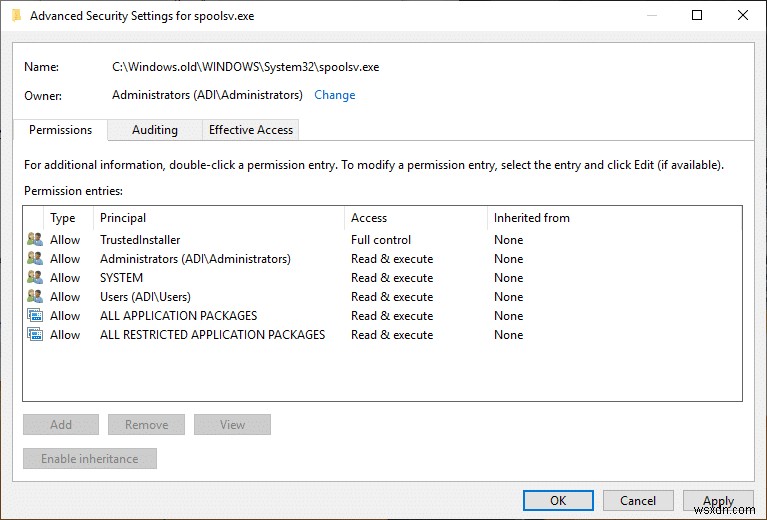
Task: Click the TrustedInstaller entry's user icon
Action: click(x=35, y=240)
